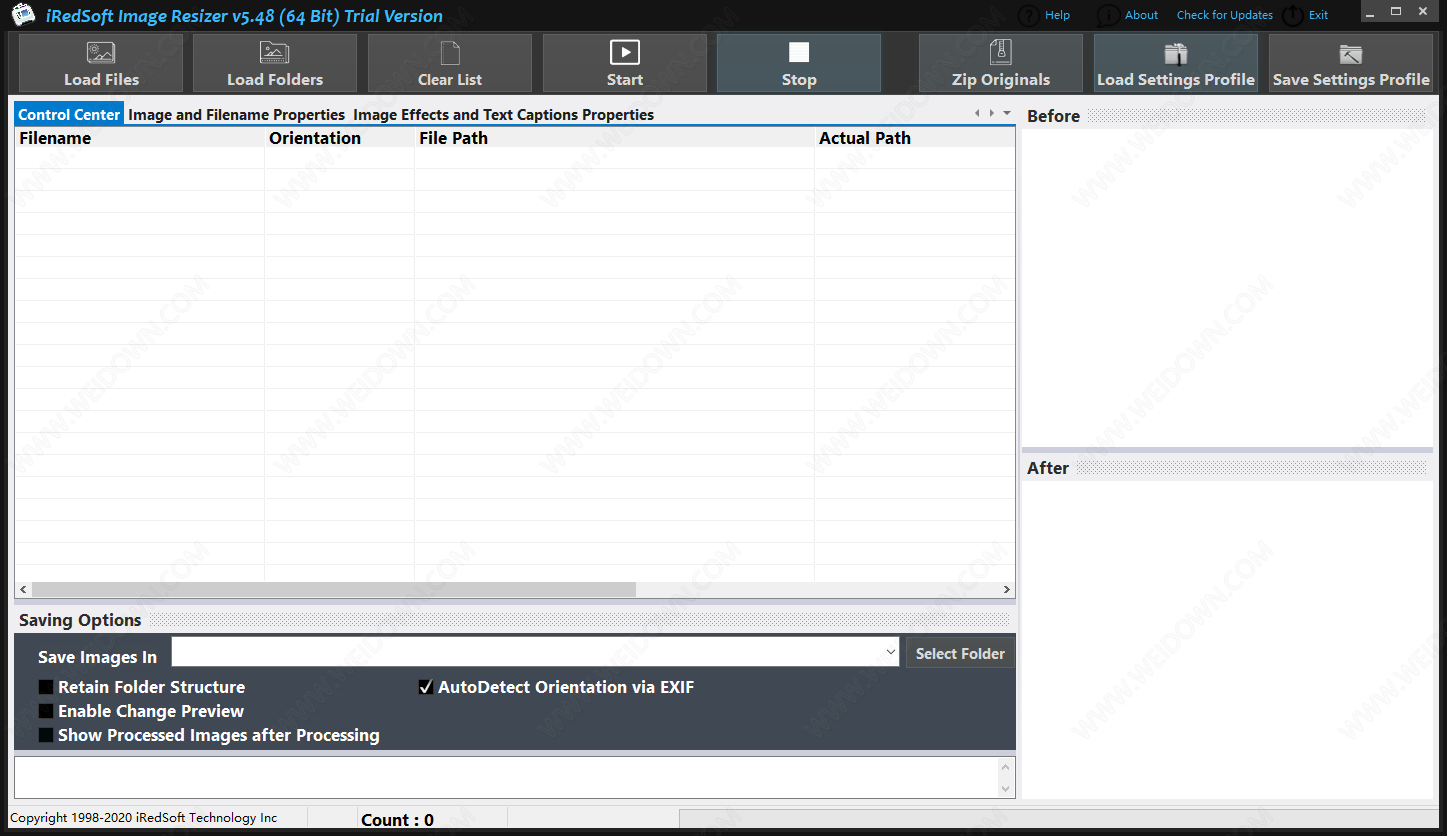Click the iRedSoft app logo icon
Image resolution: width=1447 pixels, height=836 pixels.
point(24,15)
